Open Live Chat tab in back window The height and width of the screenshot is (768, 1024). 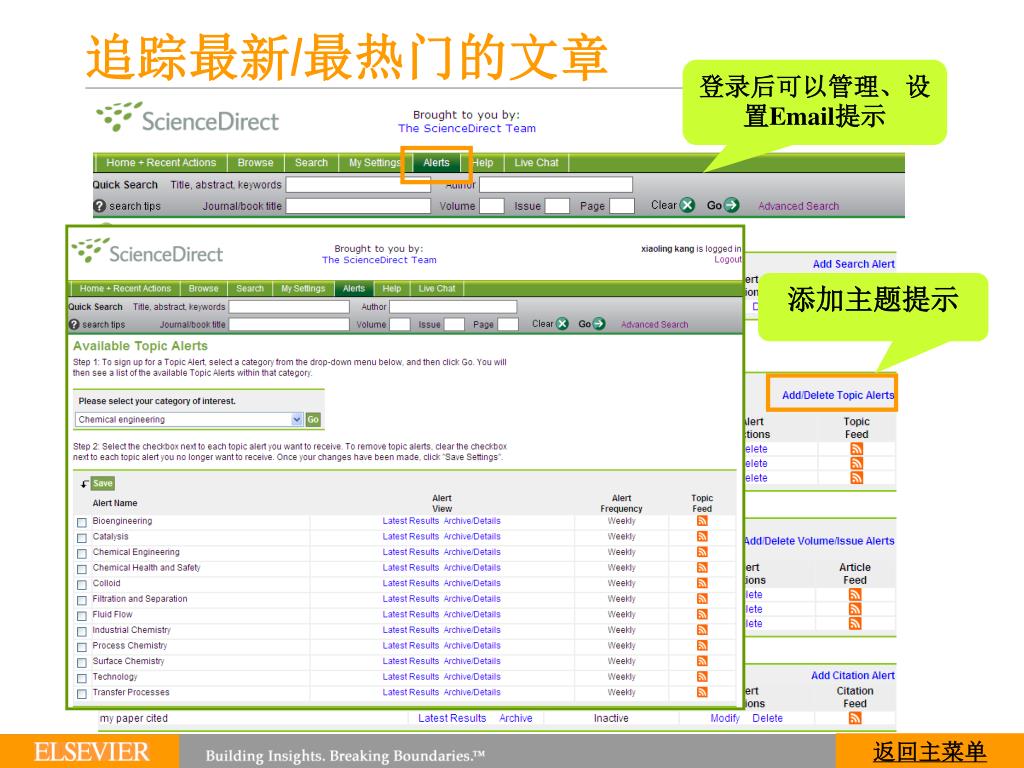coord(536,163)
